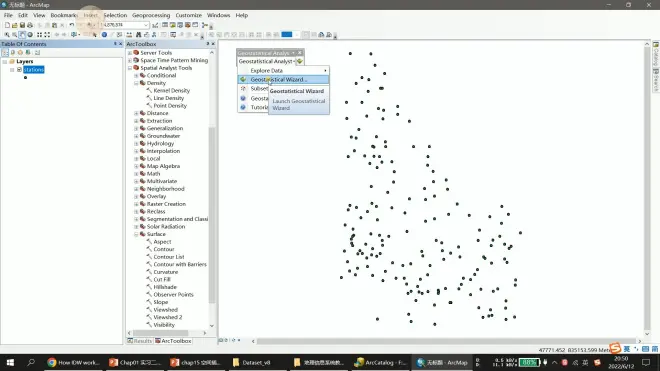Open the Contour with Barriers tool
Image resolution: width=660 pixels, height=371 pixels.
point(180,264)
